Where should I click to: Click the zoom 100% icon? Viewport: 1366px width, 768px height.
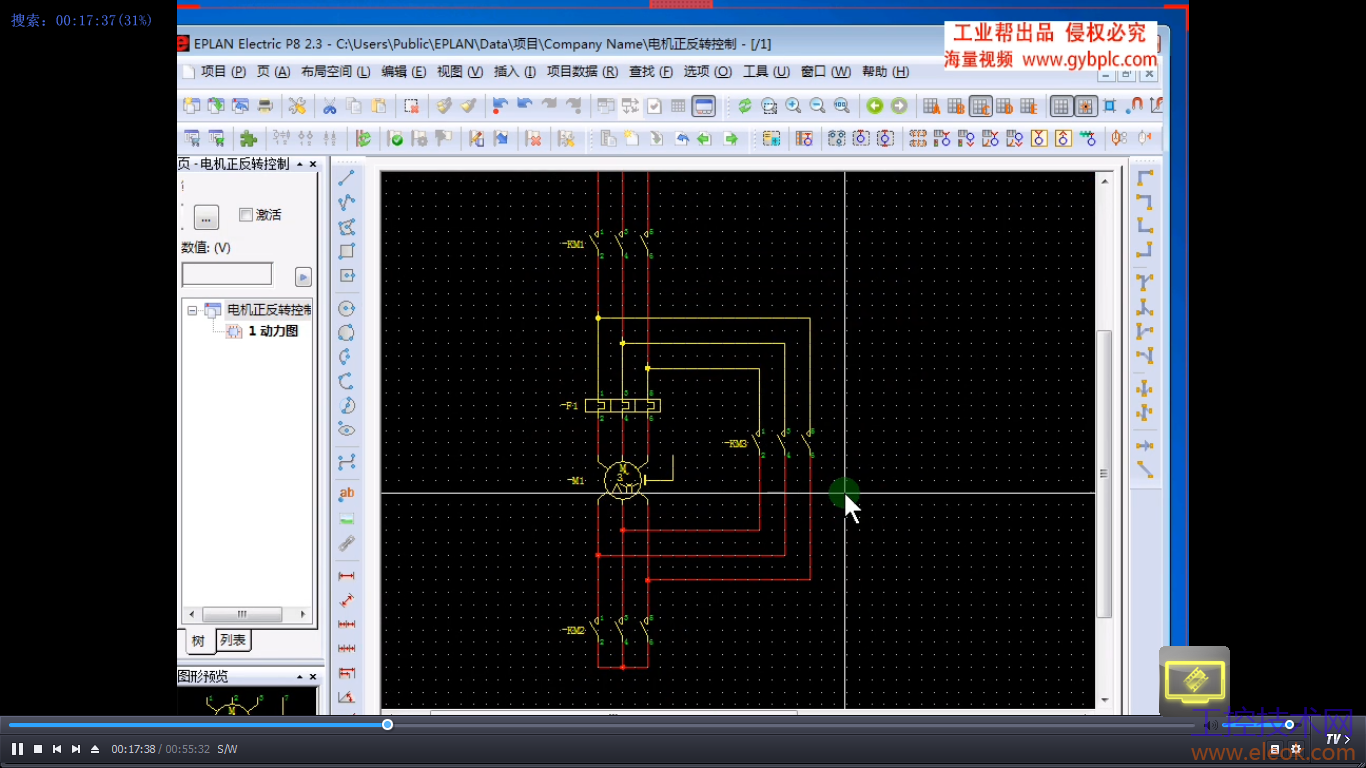(841, 106)
